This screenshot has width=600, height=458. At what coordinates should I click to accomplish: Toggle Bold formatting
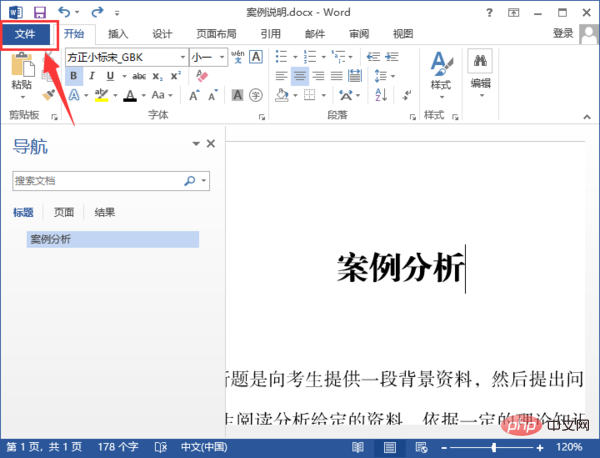tap(74, 76)
